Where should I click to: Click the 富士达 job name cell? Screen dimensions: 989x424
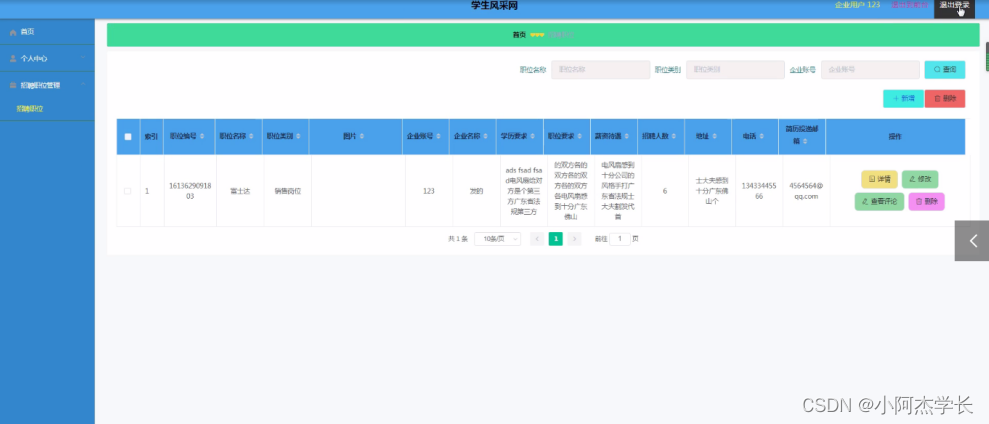(240, 191)
